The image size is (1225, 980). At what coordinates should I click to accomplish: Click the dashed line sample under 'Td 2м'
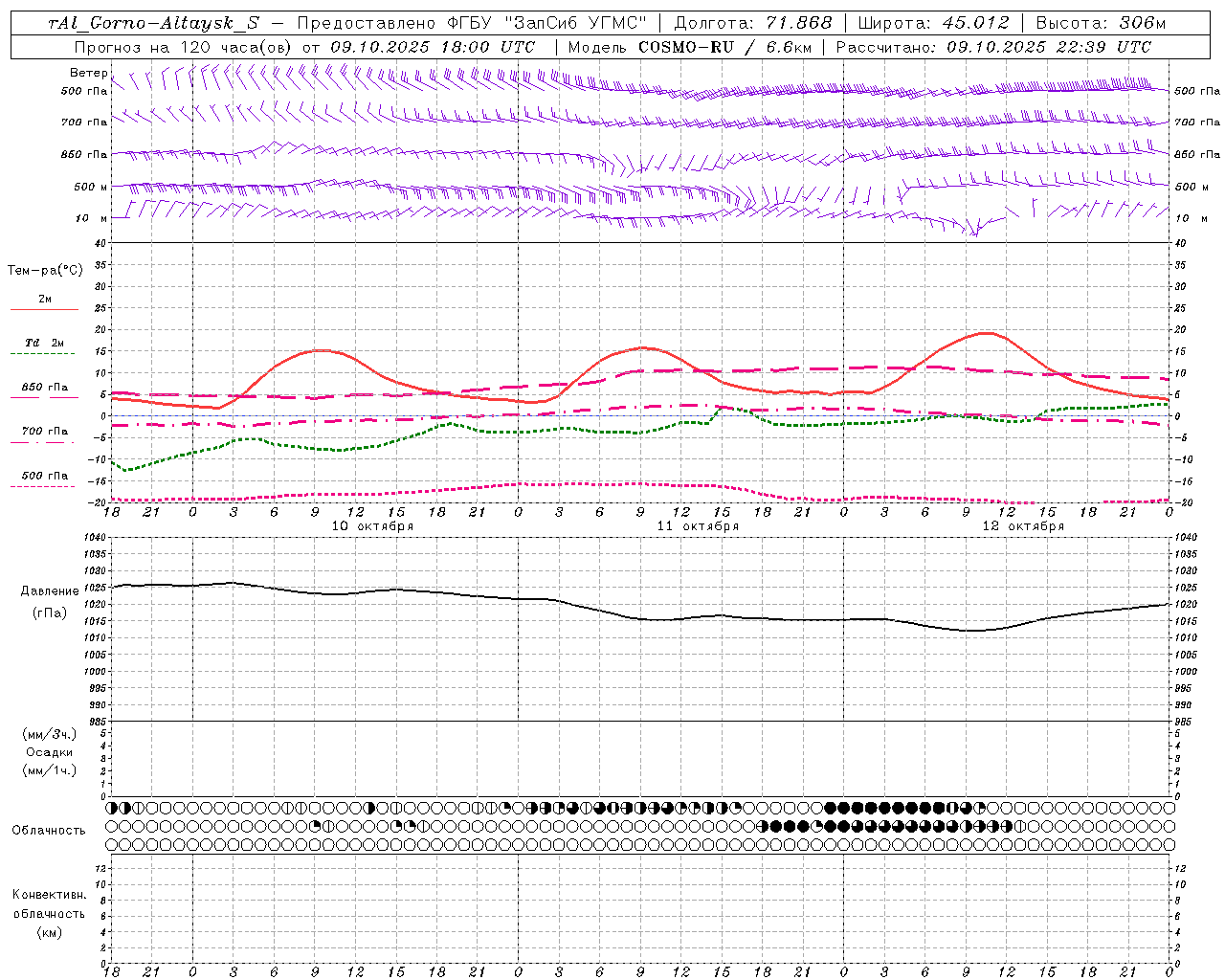(x=43, y=354)
